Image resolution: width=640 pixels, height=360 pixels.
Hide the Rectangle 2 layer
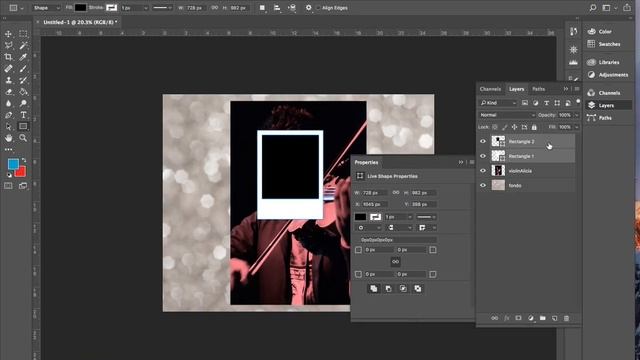point(483,141)
